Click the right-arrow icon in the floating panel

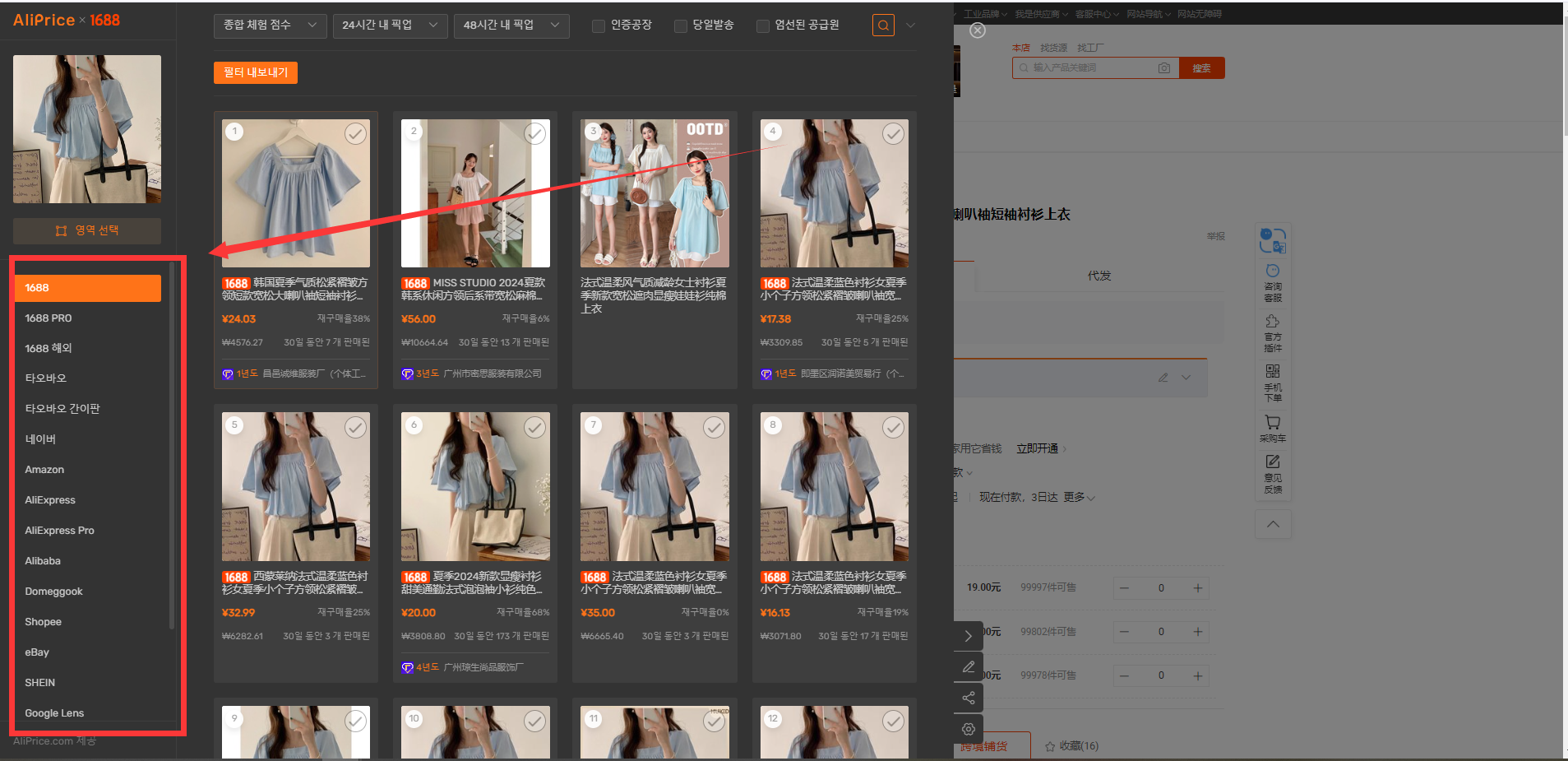click(x=969, y=636)
